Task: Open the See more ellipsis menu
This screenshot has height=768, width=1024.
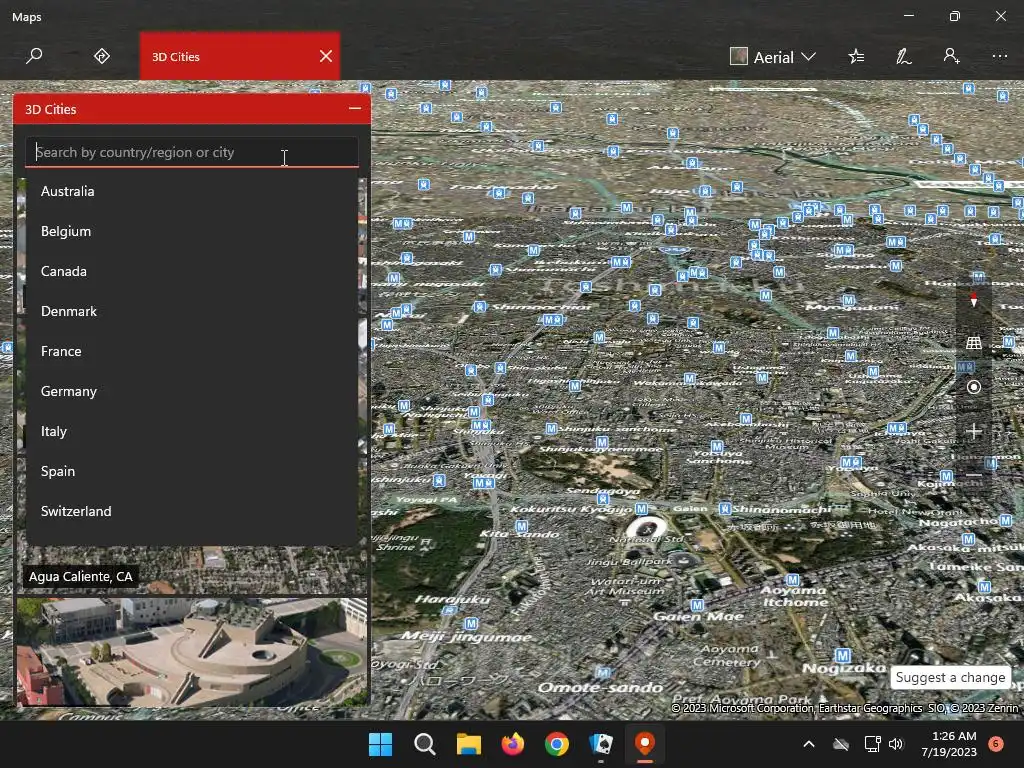Action: pos(1000,56)
